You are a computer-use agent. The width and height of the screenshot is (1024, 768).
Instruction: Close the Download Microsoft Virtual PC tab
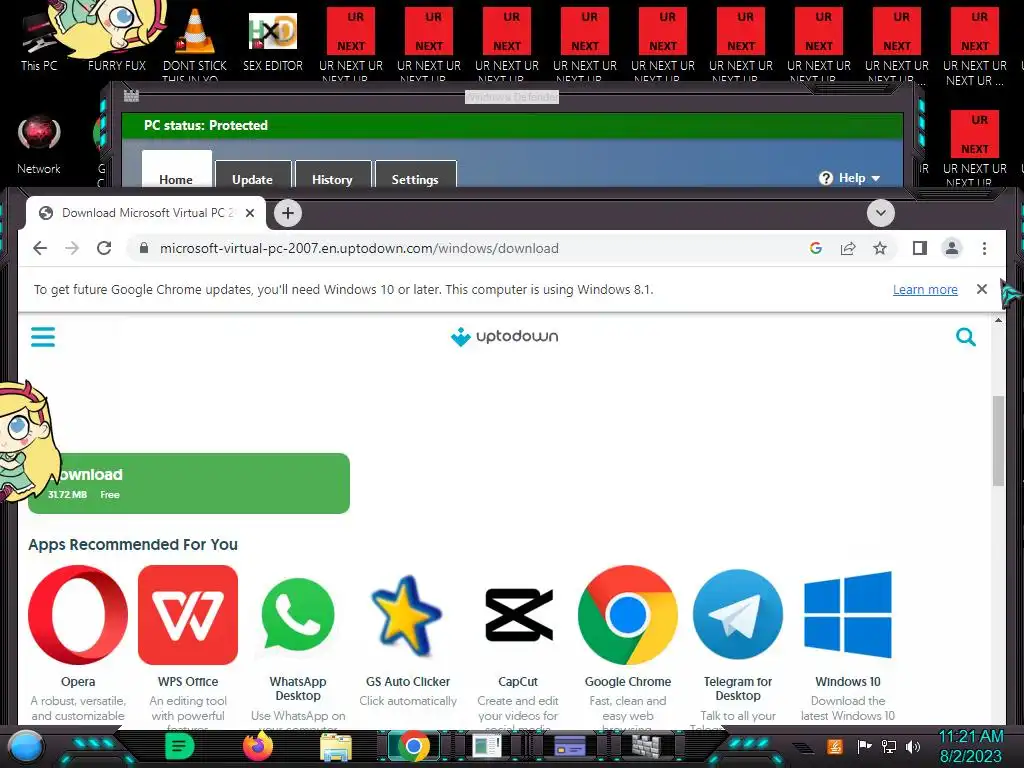click(x=249, y=213)
